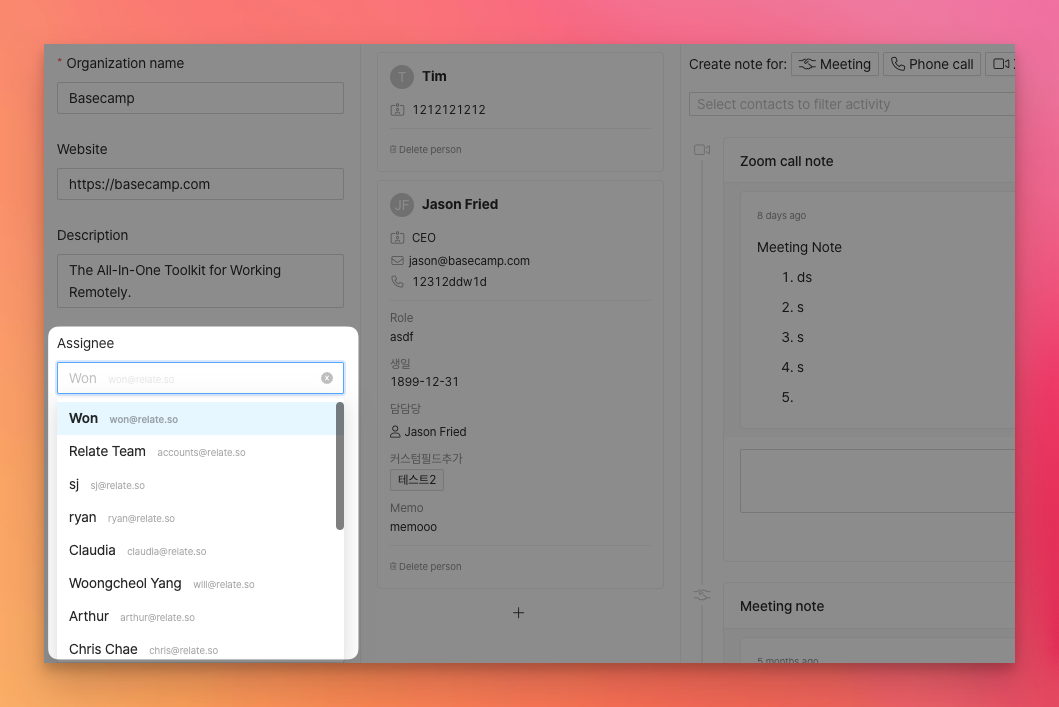Open the Meeting note entry header

[x=869, y=606]
